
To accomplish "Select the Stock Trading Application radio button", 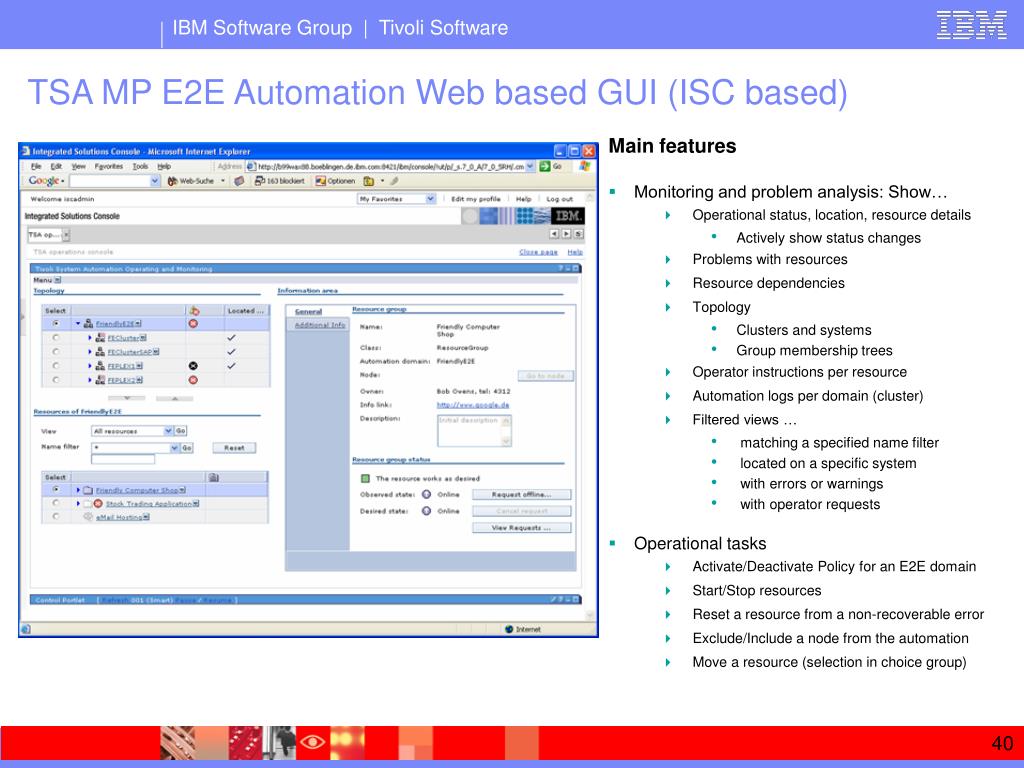I will [56, 503].
